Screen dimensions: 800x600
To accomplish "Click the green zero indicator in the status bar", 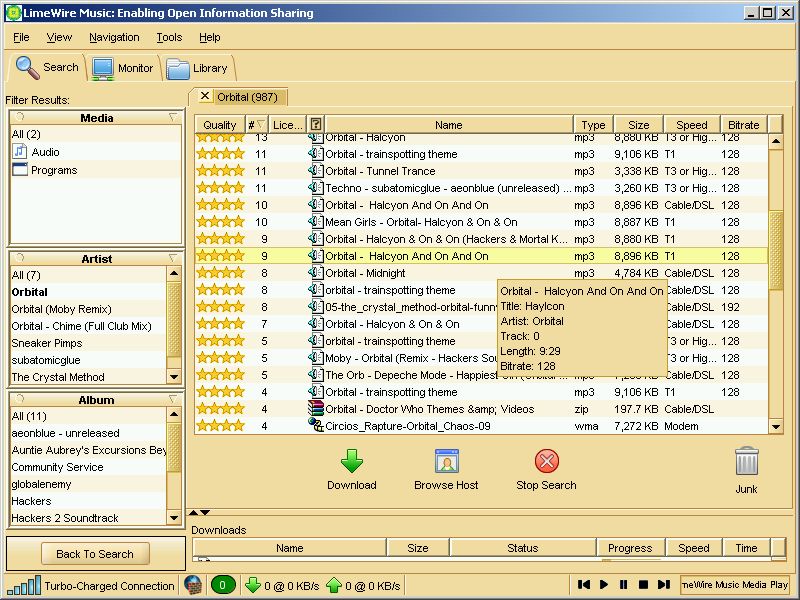I will (x=222, y=586).
